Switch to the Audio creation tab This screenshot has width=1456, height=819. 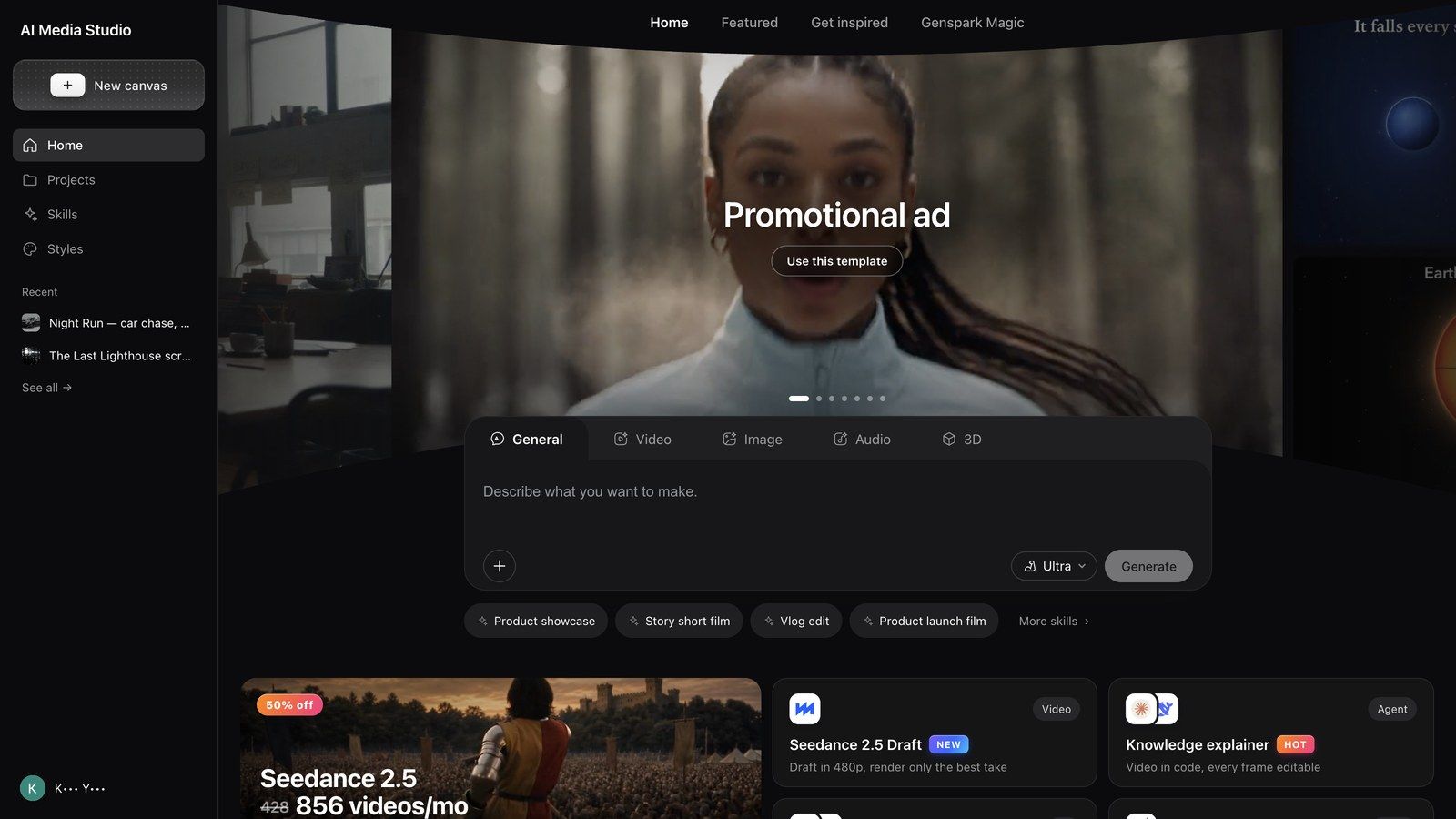[862, 440]
